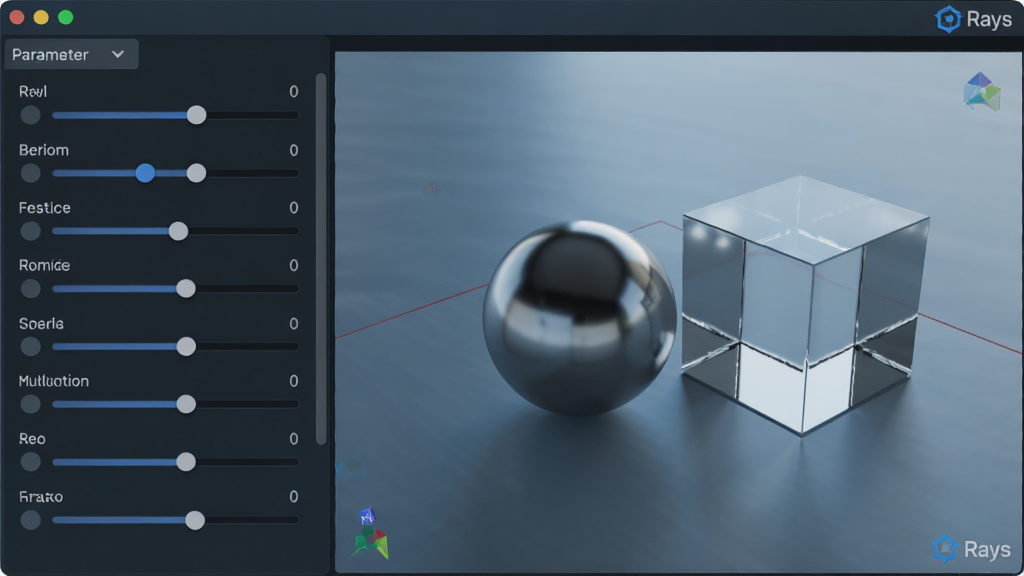The image size is (1024, 576).
Task: Click the Romice slider handle
Action: [186, 289]
